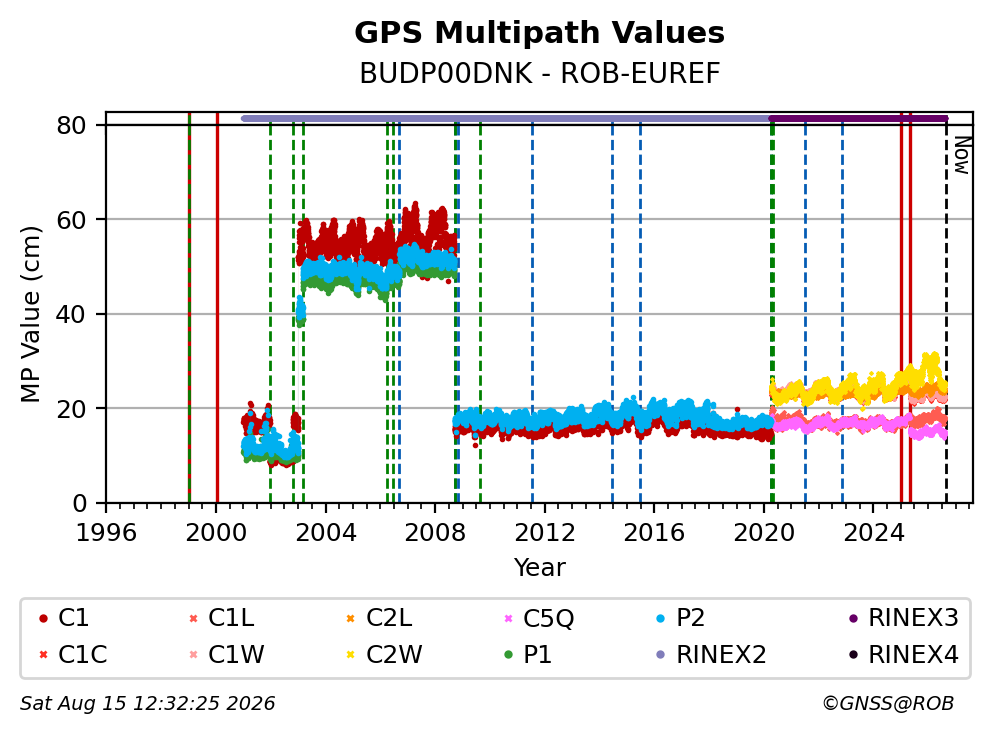Screen dimensions: 992x734
Task: Select the C2L orange legend marker
Action: pos(350,618)
